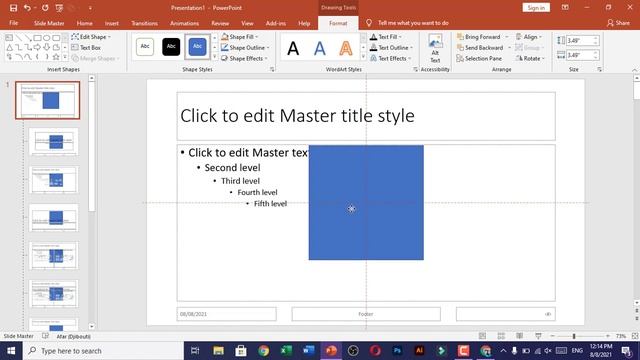Switch to the Slide Master tab
The width and height of the screenshot is (640, 360).
point(49,23)
